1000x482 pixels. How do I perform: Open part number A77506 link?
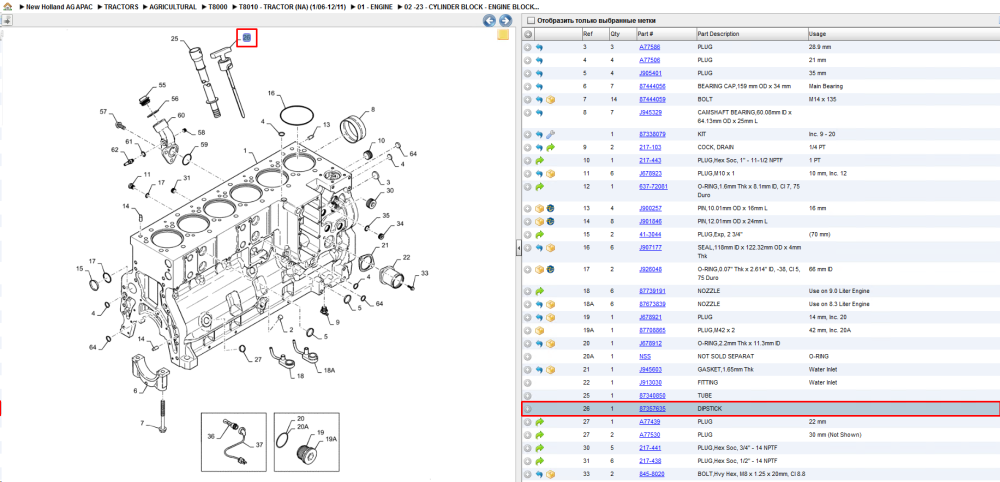(649, 60)
